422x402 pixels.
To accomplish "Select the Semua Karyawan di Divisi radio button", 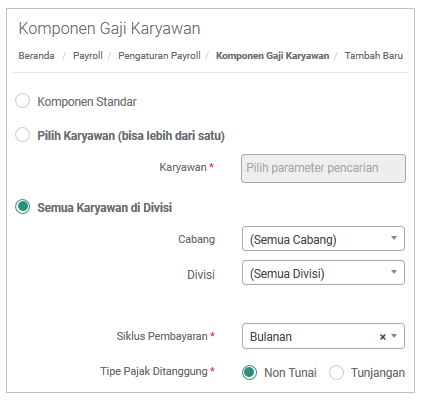I will pyautogui.click(x=23, y=207).
